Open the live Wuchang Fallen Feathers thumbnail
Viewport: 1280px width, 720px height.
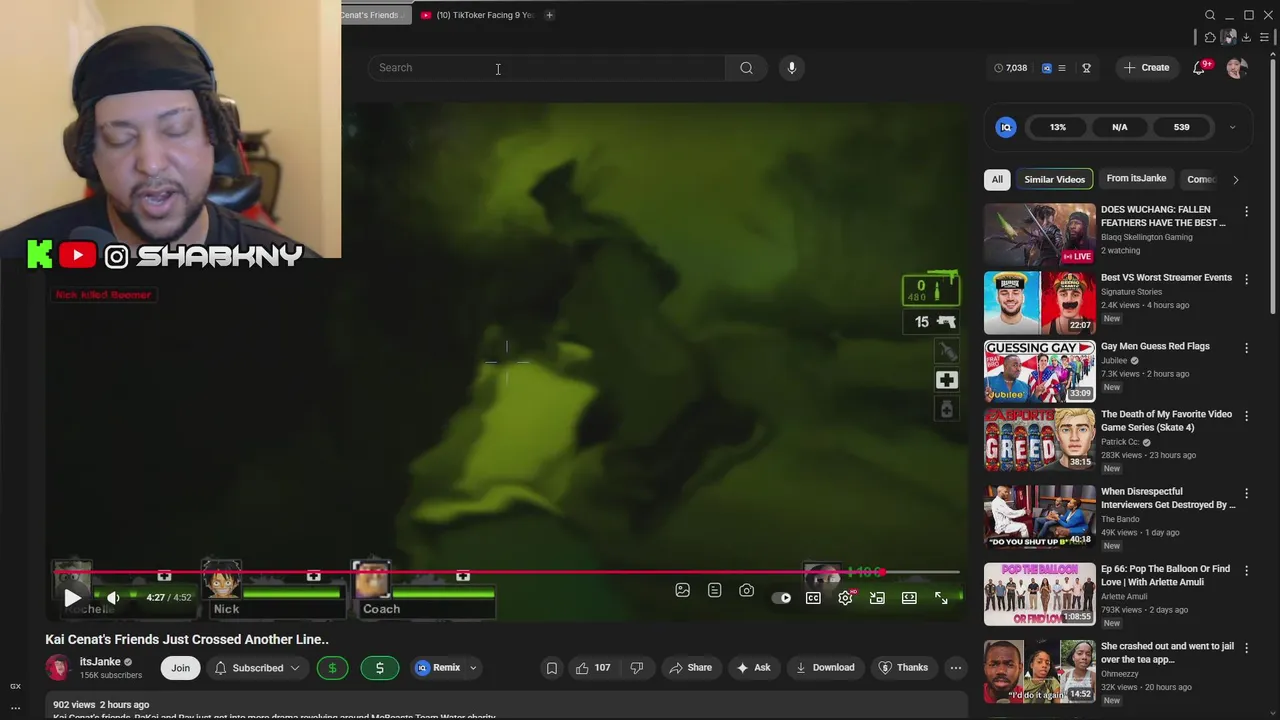(1039, 234)
